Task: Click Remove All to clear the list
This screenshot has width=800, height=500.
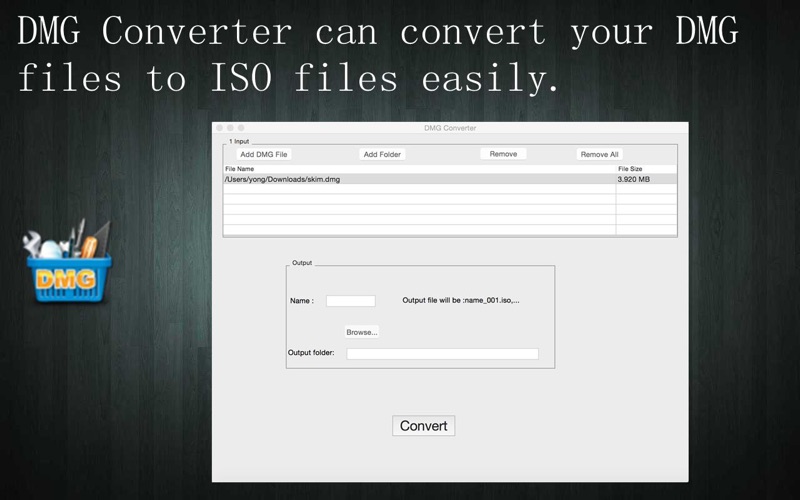Action: pos(599,154)
